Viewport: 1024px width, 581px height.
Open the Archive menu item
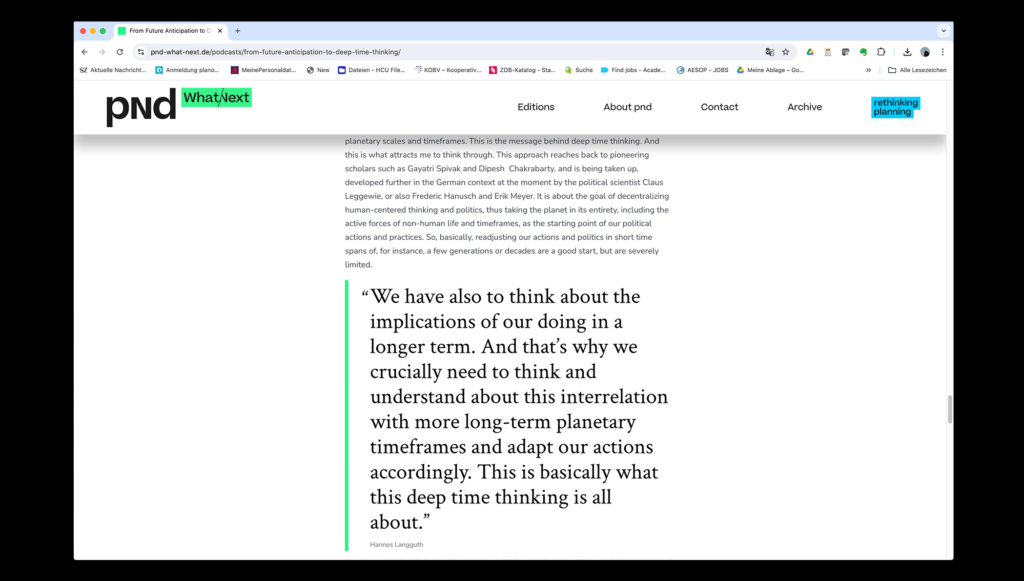tap(804, 107)
